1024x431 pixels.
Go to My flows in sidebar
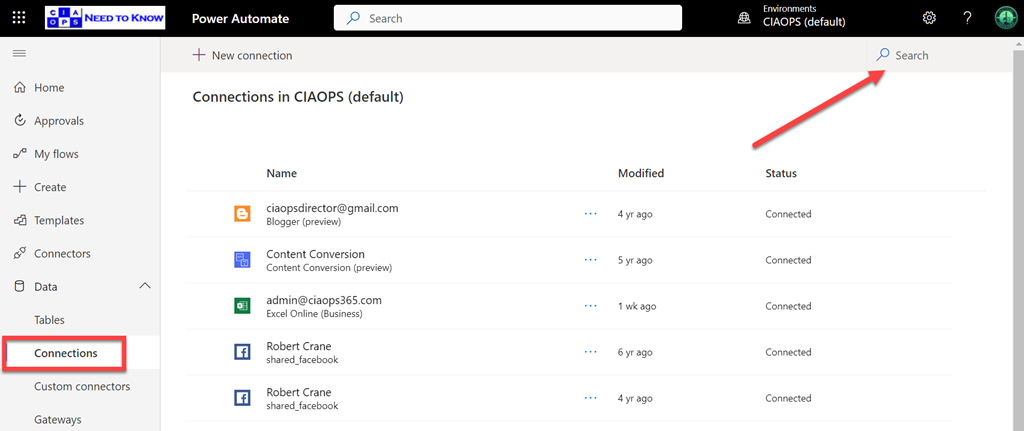click(56, 154)
